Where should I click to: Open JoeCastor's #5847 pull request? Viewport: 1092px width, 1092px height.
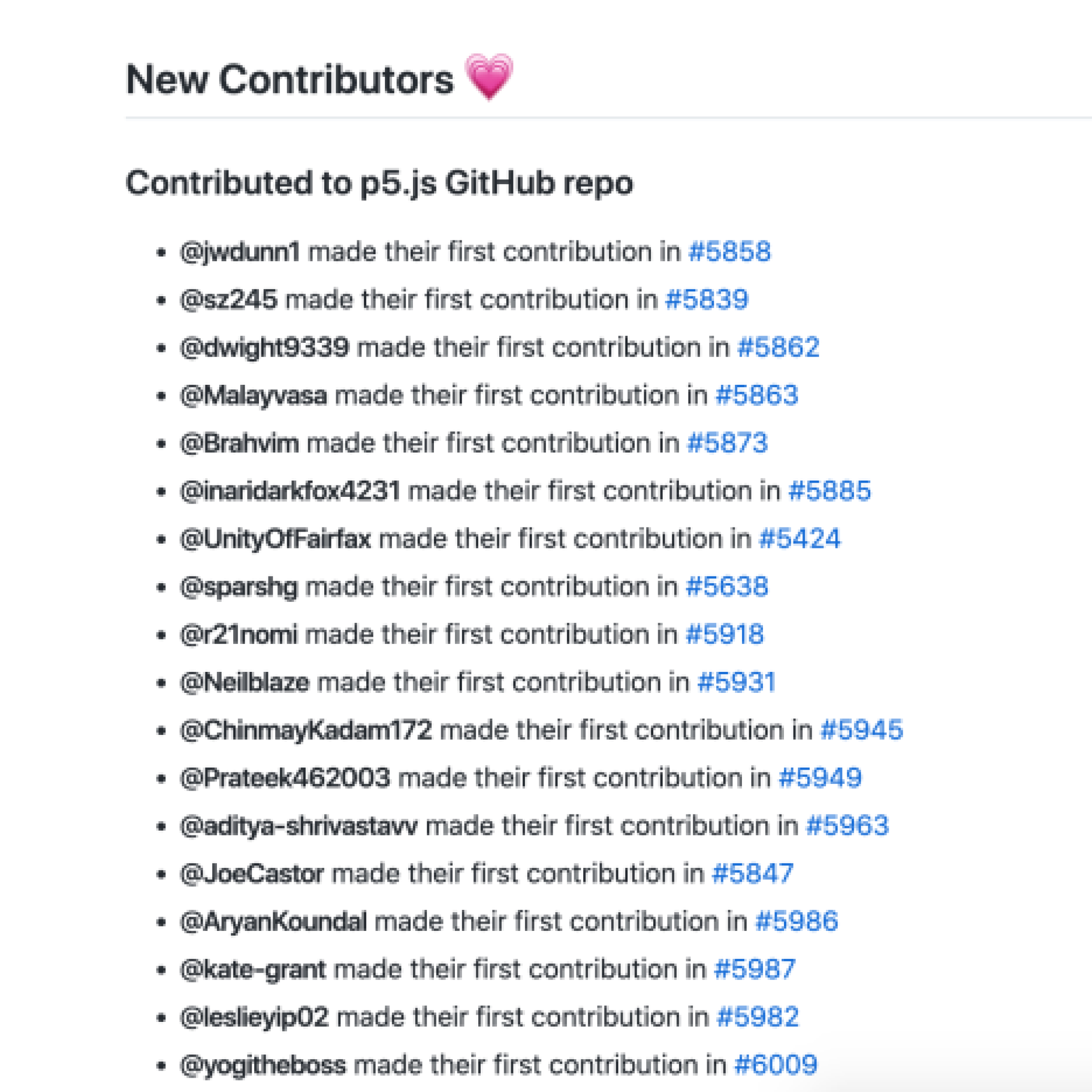point(753,873)
